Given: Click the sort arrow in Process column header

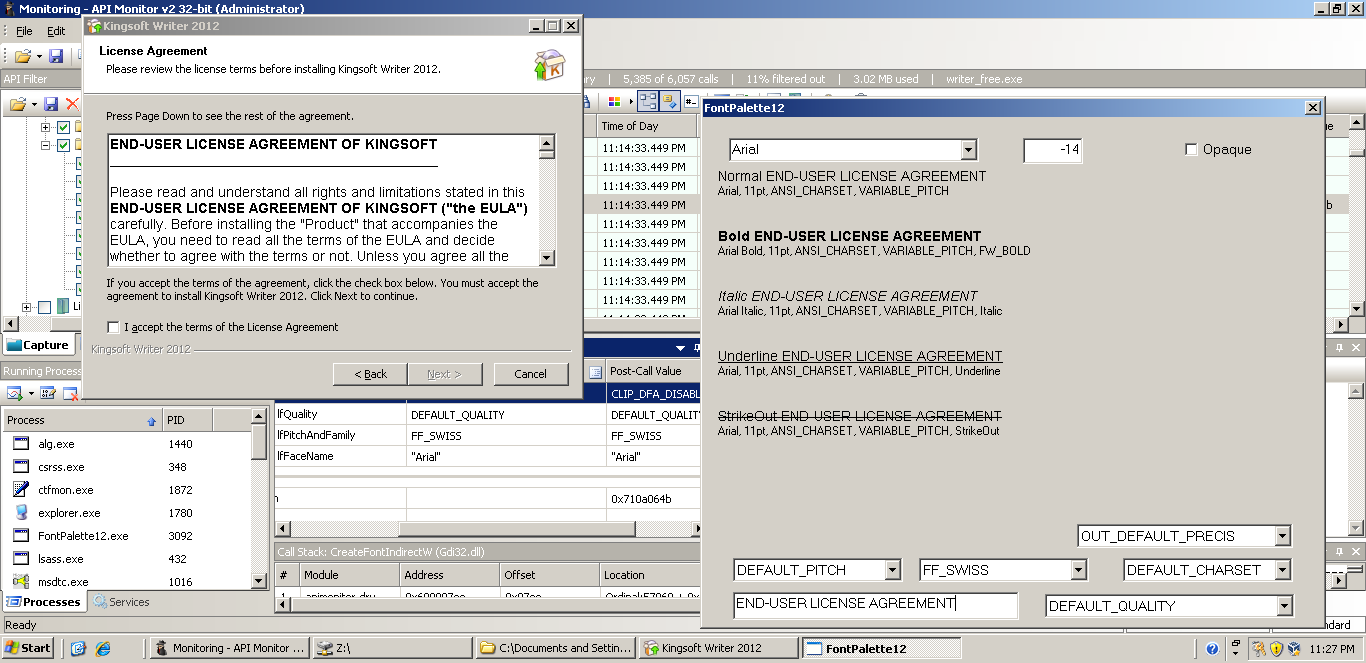Looking at the screenshot, I should tap(151, 421).
